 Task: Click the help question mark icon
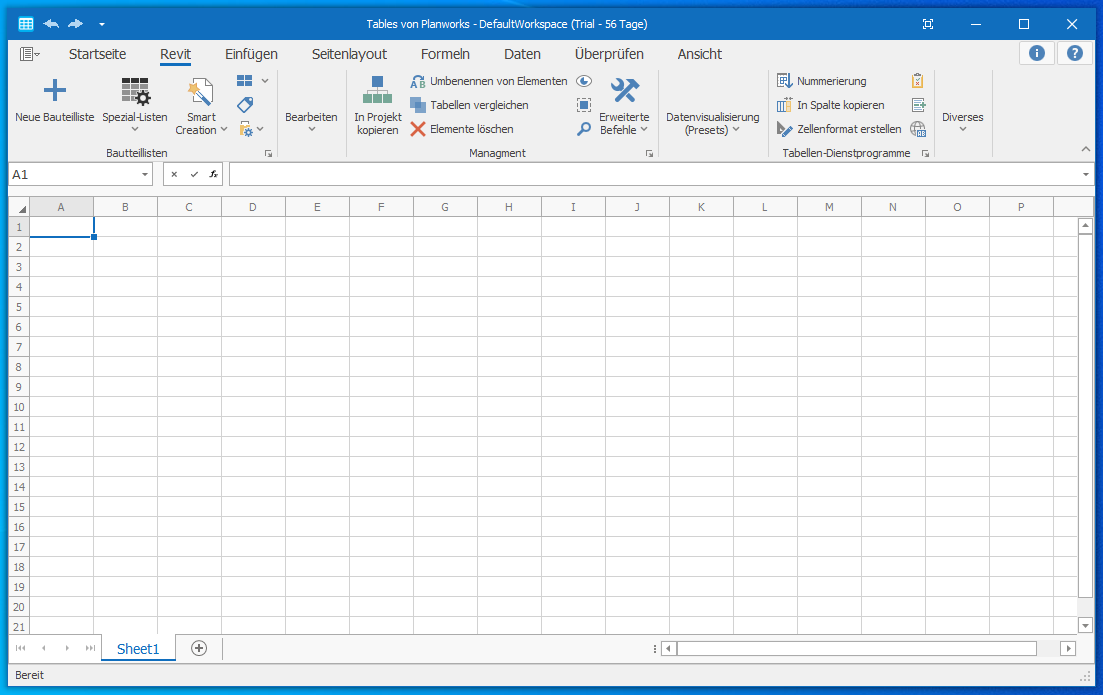1075,54
